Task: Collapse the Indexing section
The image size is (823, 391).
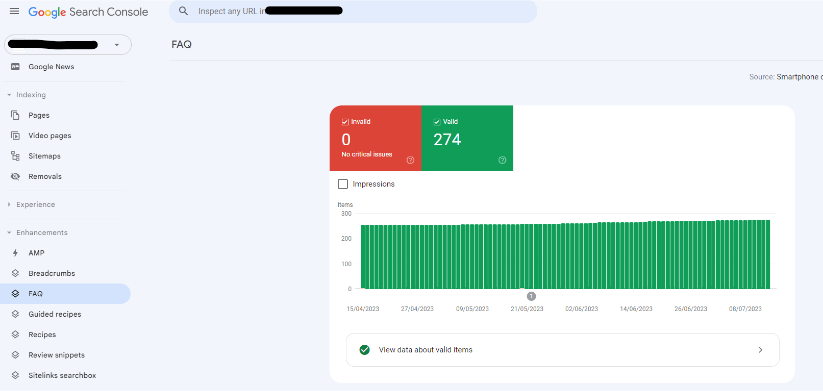Action: point(9,95)
